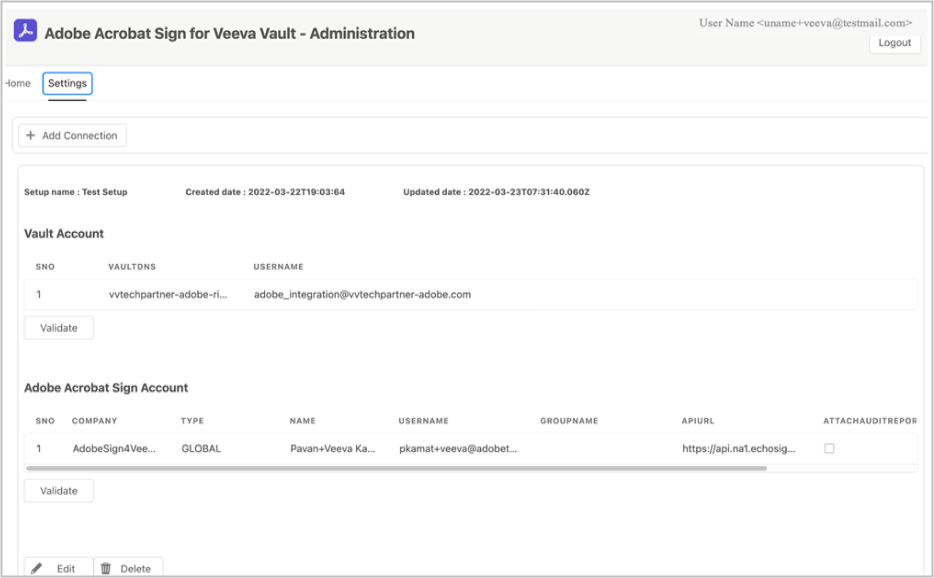The width and height of the screenshot is (934, 578).
Task: Open the Add Connection form
Action: tap(71, 135)
